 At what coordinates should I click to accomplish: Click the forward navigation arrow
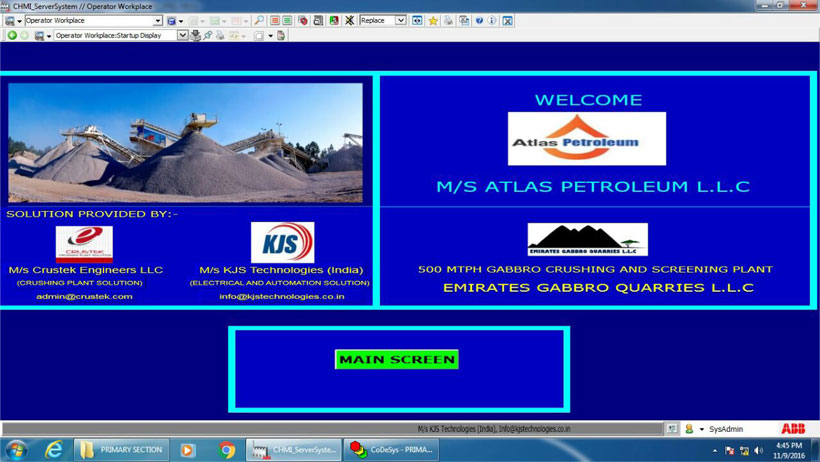tap(24, 36)
